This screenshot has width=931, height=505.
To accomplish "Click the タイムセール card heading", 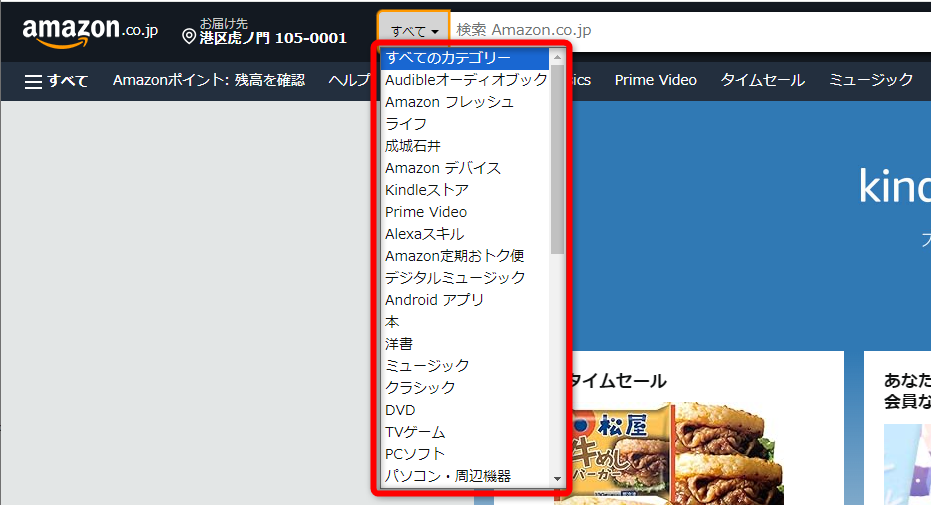I will point(618,381).
